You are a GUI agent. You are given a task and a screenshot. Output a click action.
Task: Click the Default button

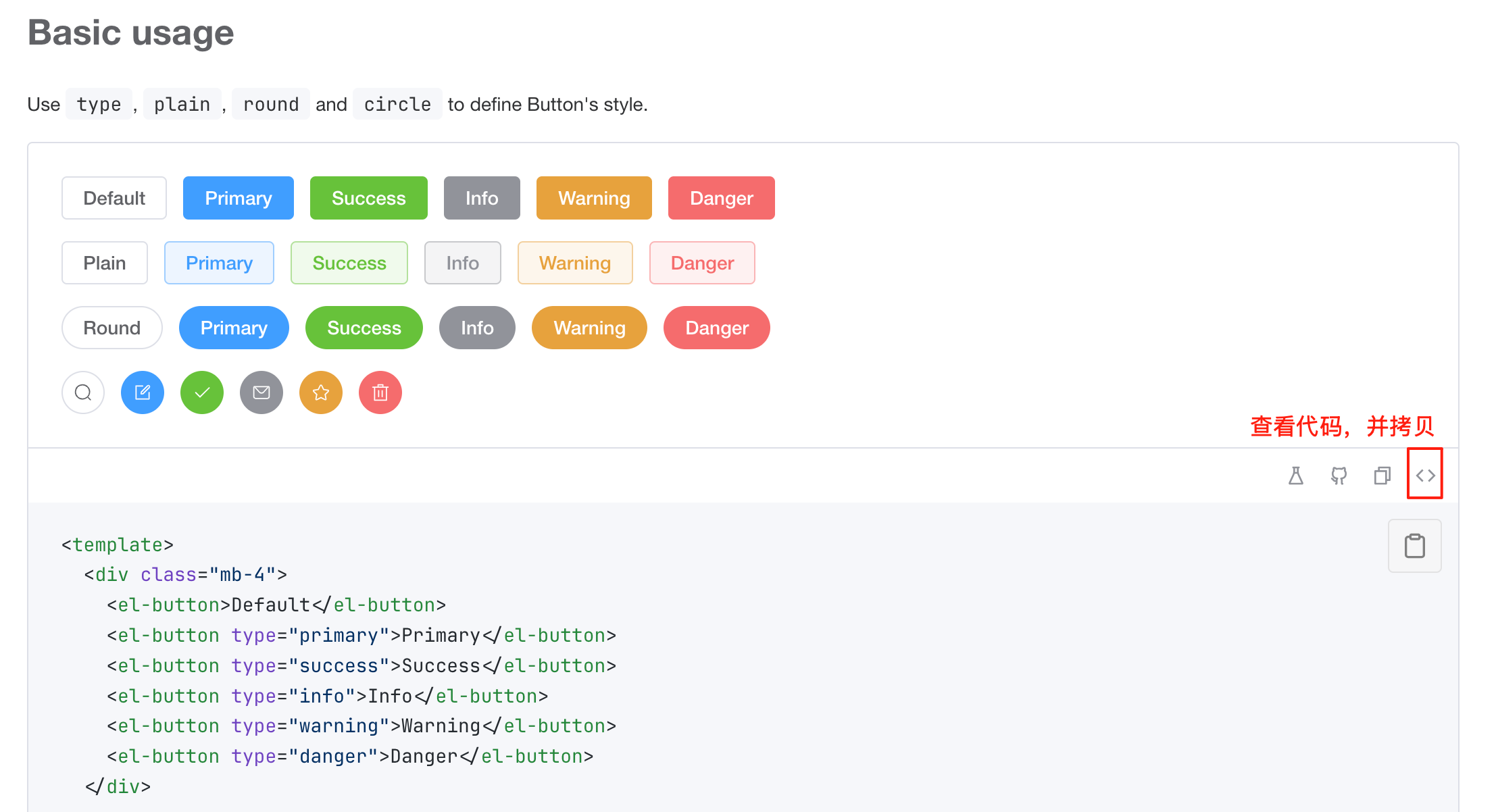click(114, 198)
